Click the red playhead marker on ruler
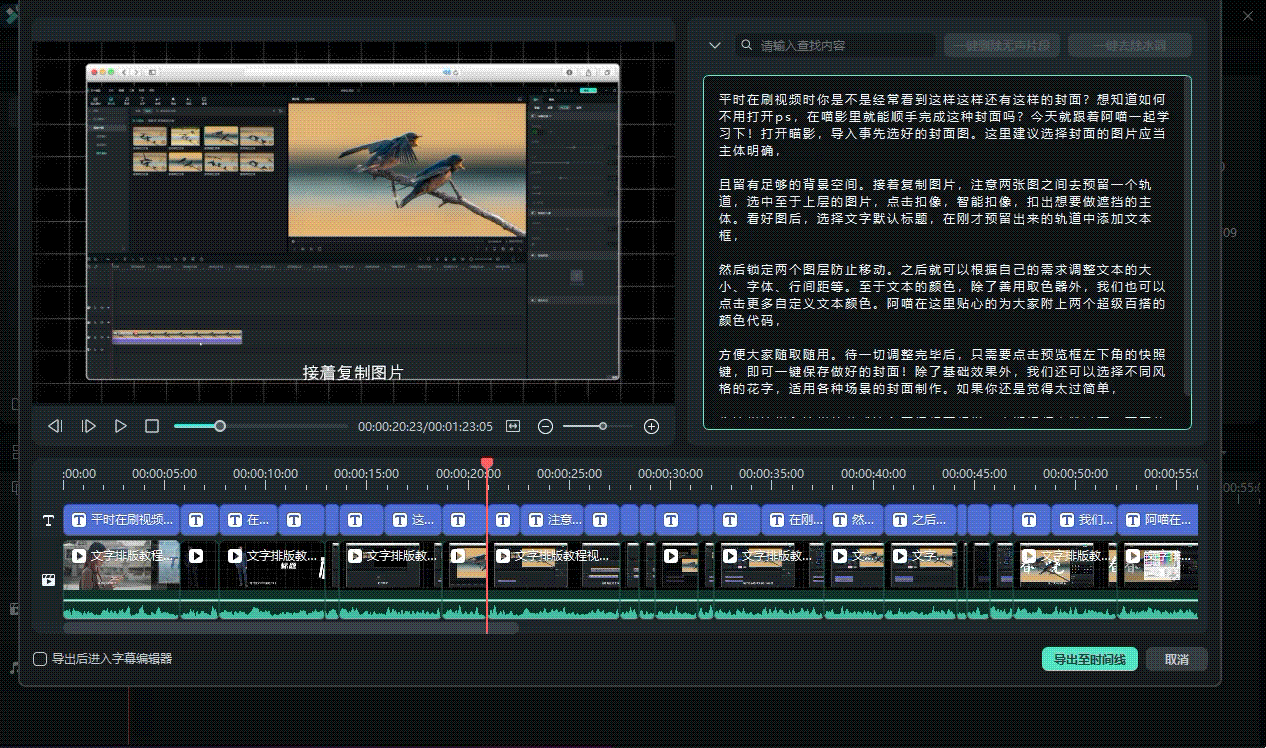 (x=487, y=464)
